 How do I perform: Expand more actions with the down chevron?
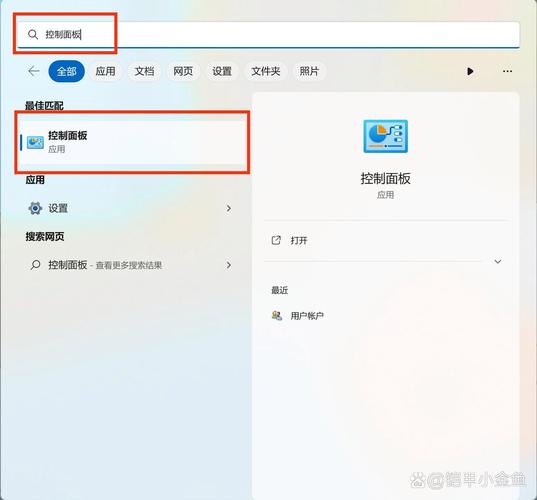tap(498, 262)
